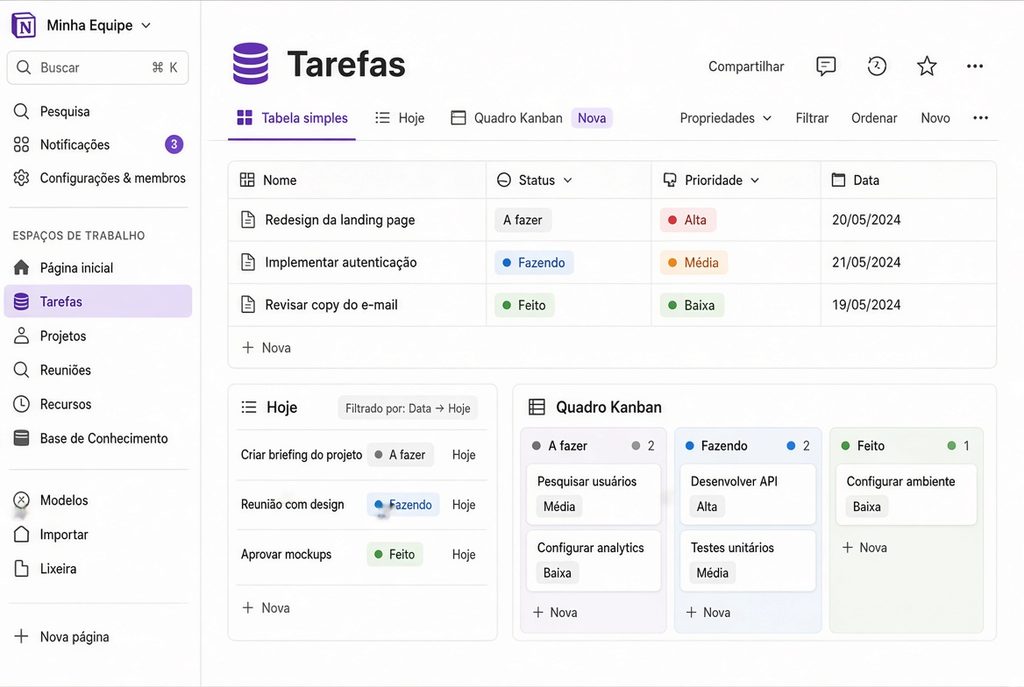Click the Baixa priority tag in table
The image size is (1024, 687).
(692, 305)
